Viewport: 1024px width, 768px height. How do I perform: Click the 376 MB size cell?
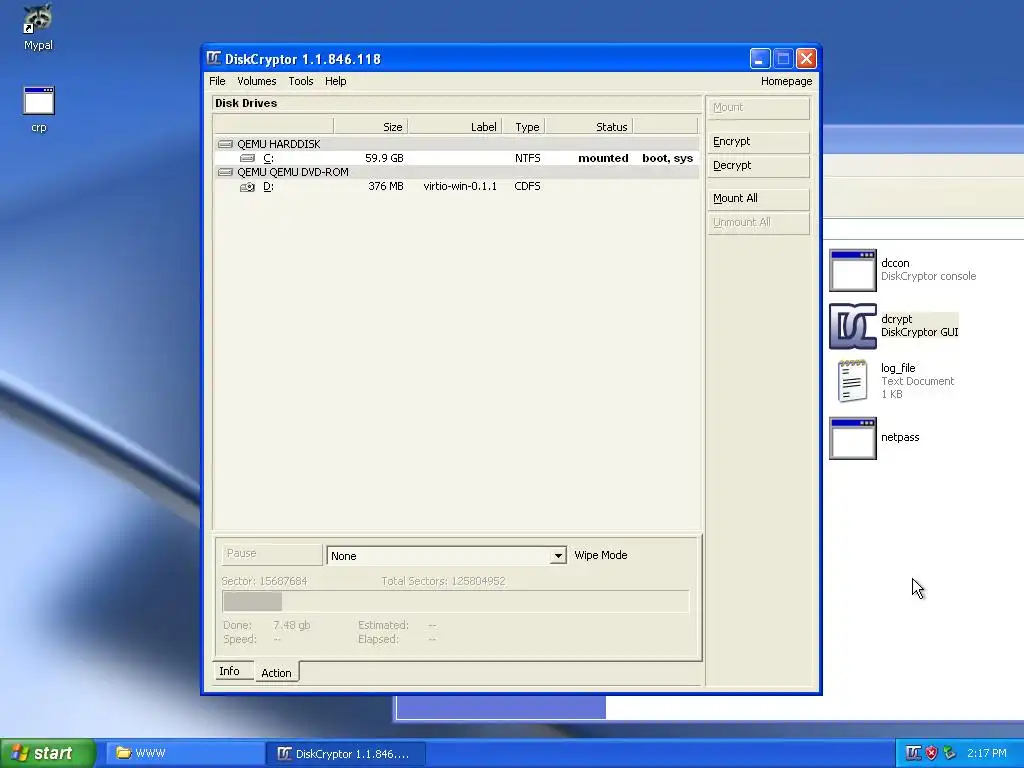point(385,186)
